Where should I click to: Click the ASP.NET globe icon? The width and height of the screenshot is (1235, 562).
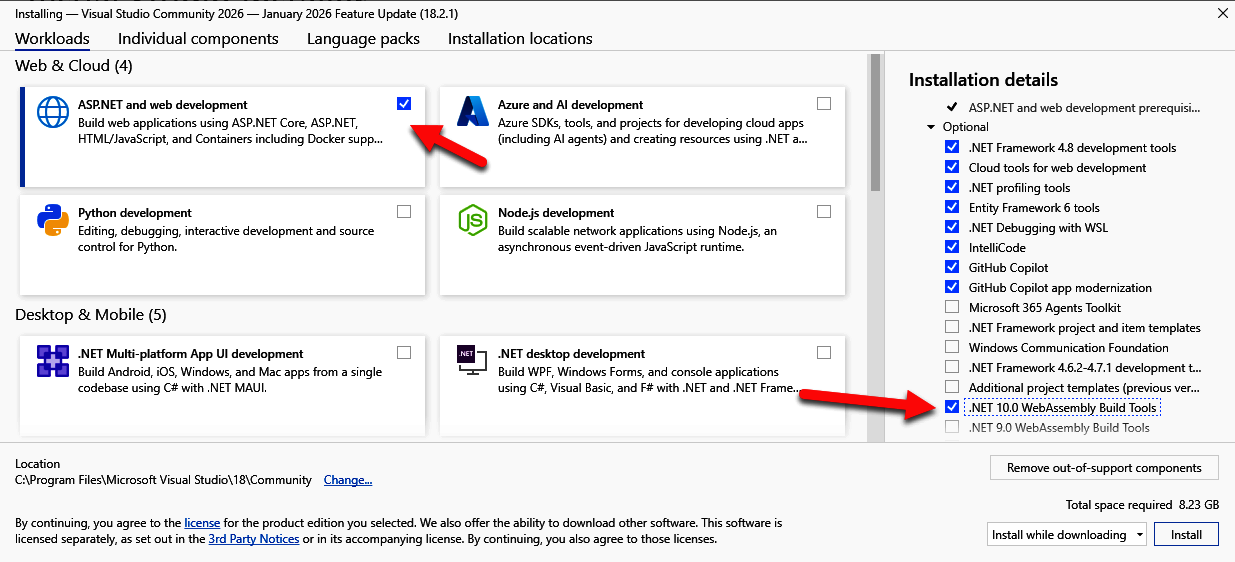52,112
